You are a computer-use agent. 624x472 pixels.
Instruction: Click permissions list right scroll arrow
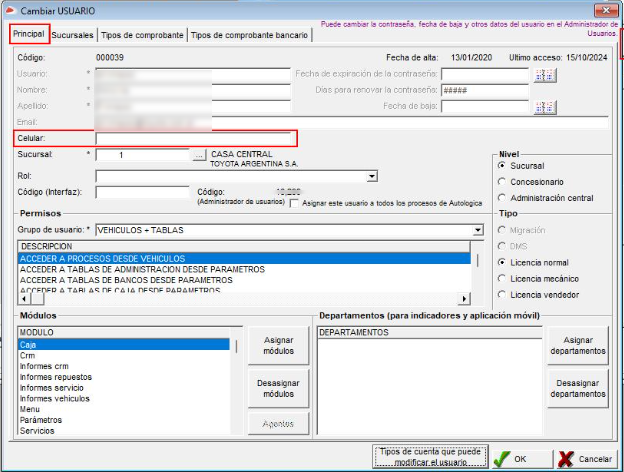pyautogui.click(x=464, y=298)
